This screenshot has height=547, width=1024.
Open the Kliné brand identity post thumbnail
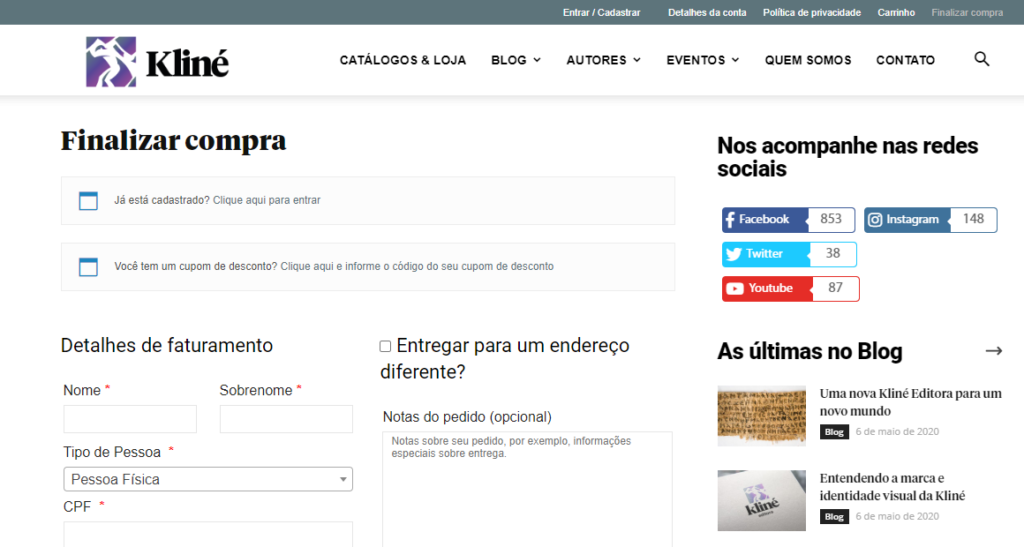[761, 500]
